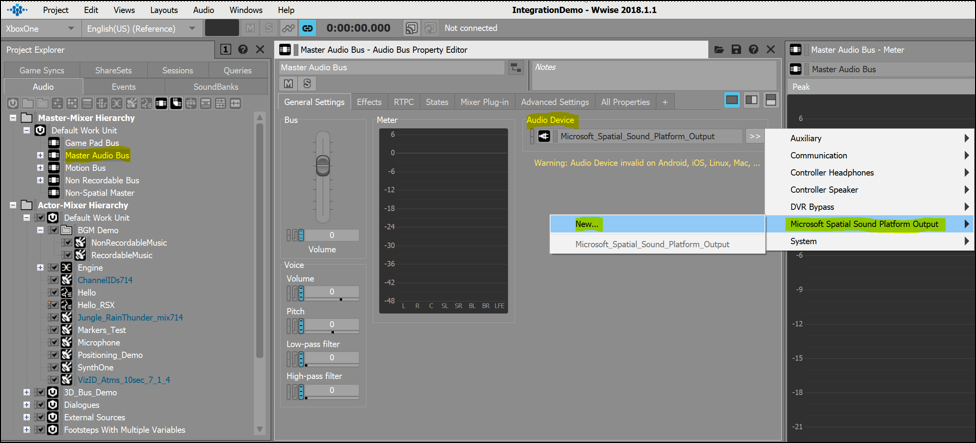
Task: Click the Switch Container icon in Project Explorer toolbar
Action: (101, 103)
